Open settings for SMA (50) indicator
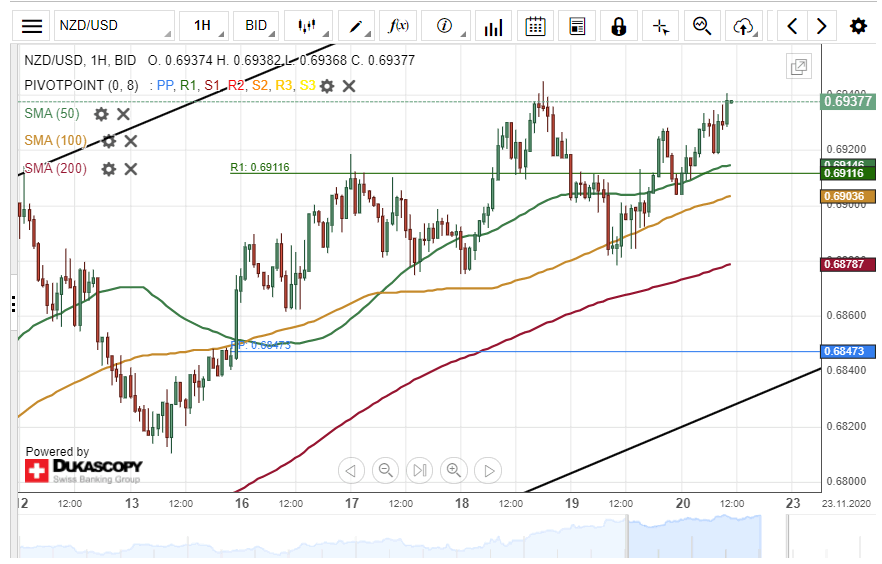This screenshot has width=882, height=564. [x=101, y=114]
